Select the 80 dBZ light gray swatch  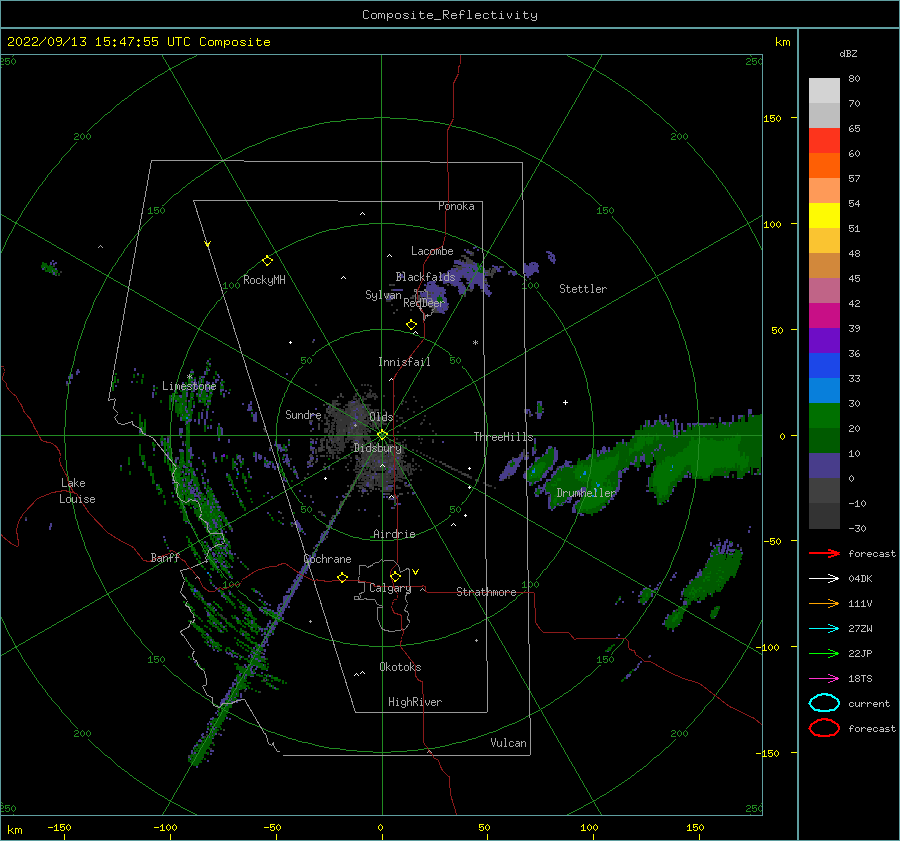pos(824,91)
